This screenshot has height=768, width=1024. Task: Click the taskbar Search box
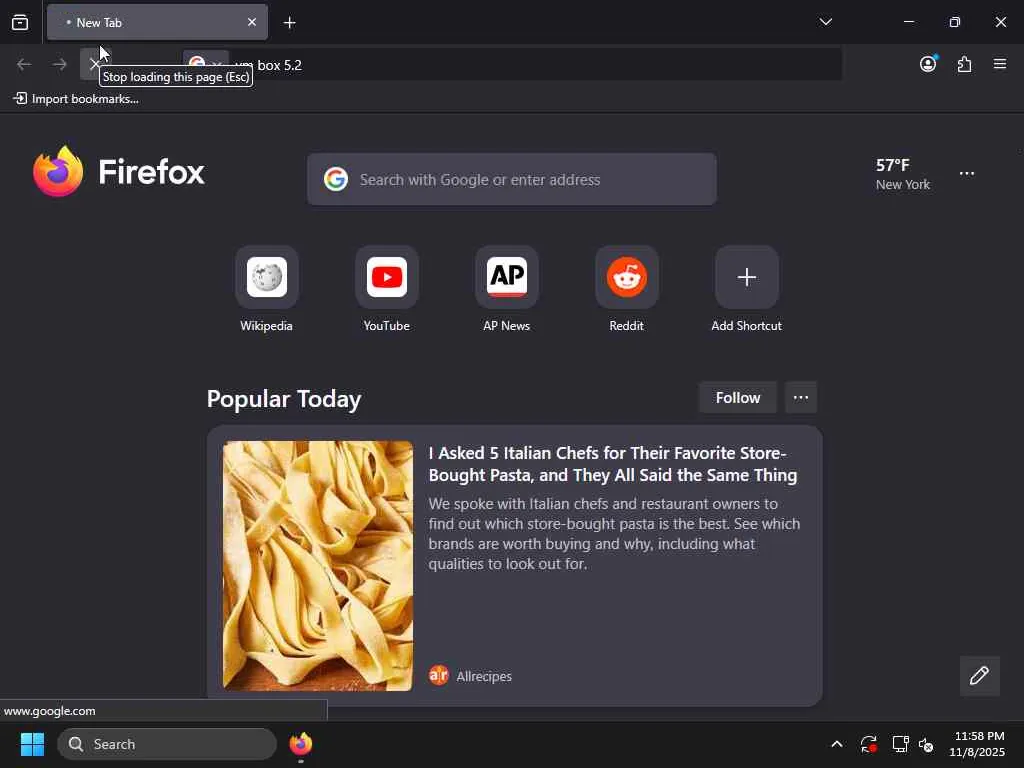167,744
